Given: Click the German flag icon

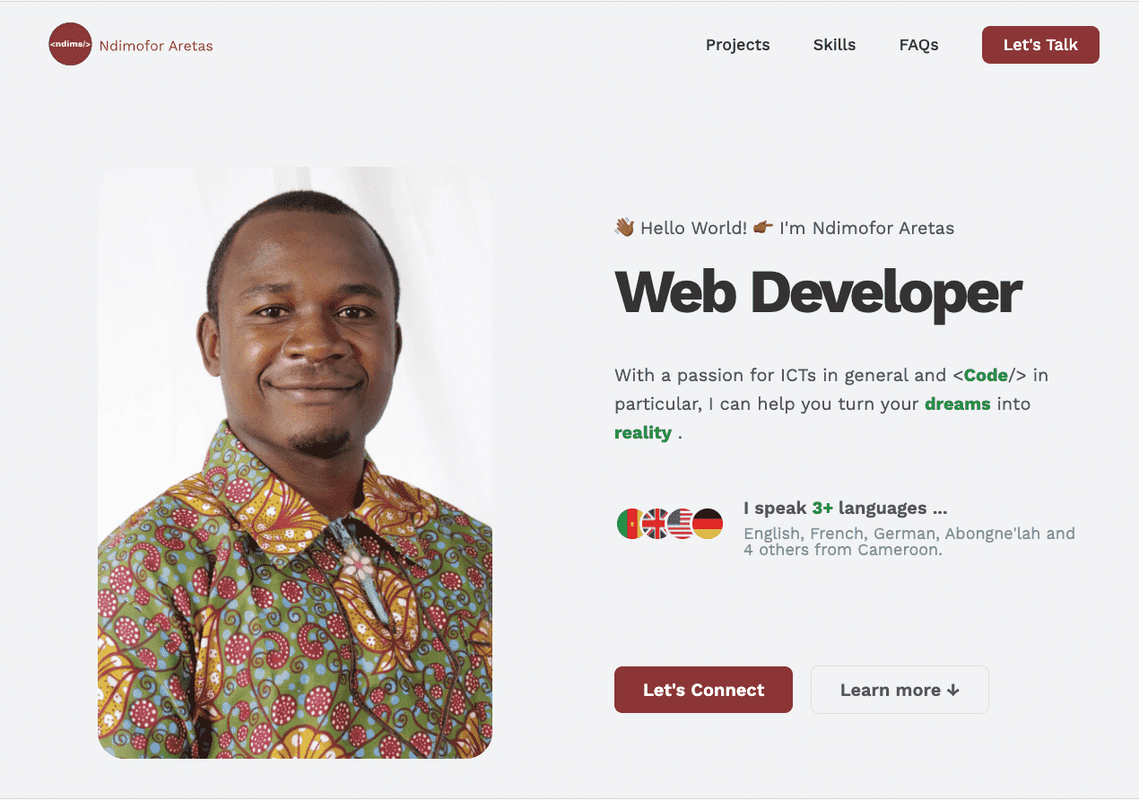Looking at the screenshot, I should pyautogui.click(x=708, y=524).
